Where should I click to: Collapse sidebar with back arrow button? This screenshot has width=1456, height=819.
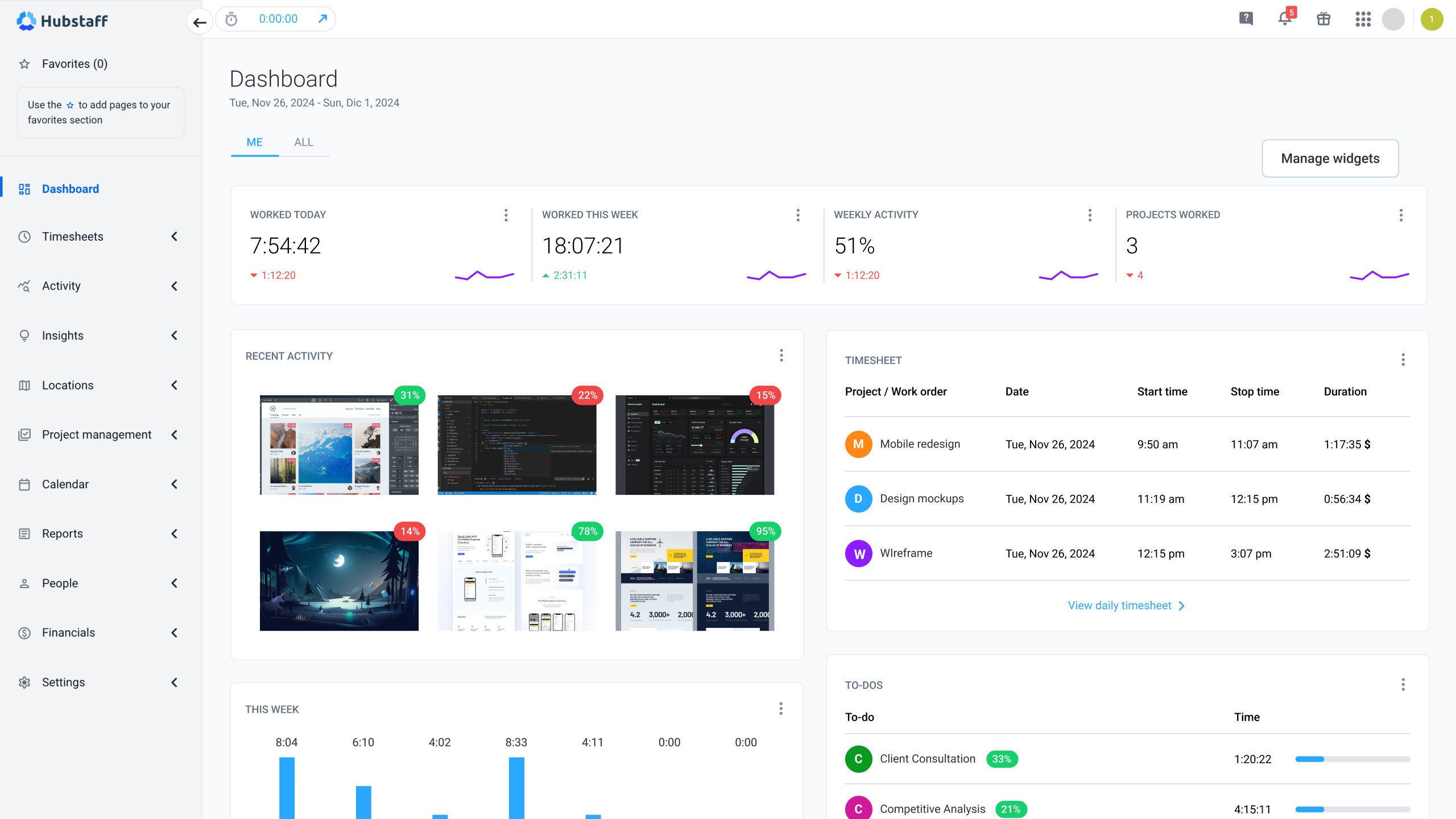click(199, 22)
